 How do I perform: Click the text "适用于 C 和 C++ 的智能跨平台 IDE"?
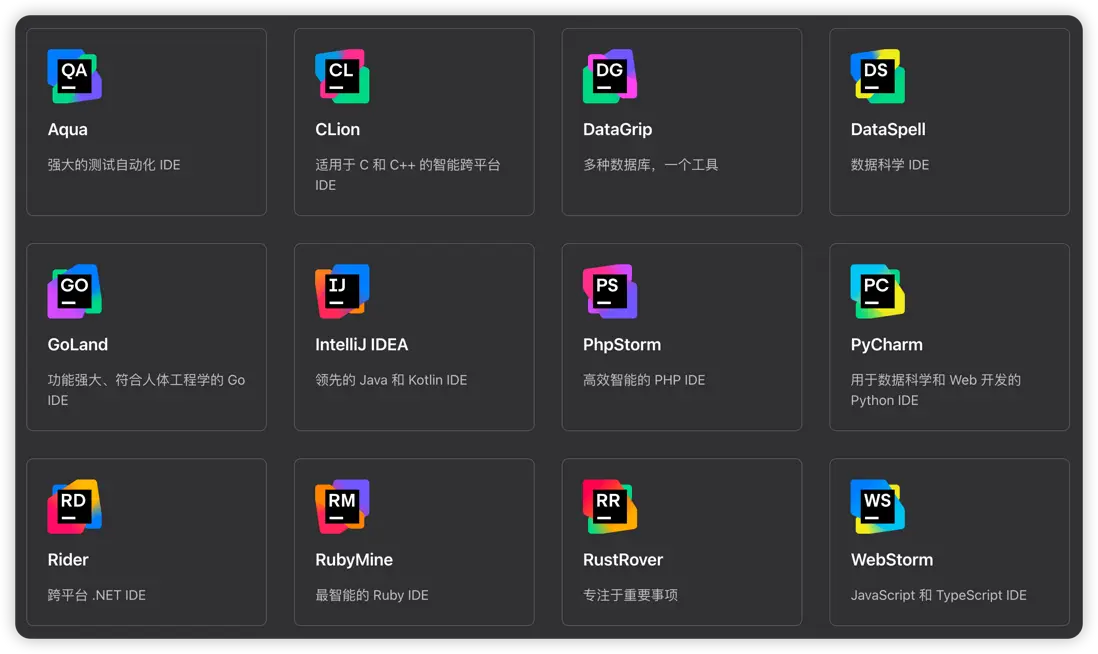pos(408,175)
